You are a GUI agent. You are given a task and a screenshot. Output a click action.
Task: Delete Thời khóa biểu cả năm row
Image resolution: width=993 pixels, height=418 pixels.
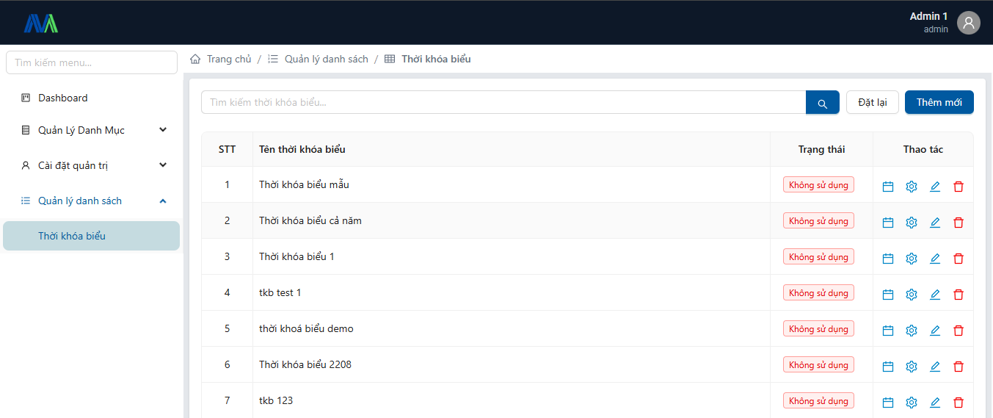[x=958, y=222]
